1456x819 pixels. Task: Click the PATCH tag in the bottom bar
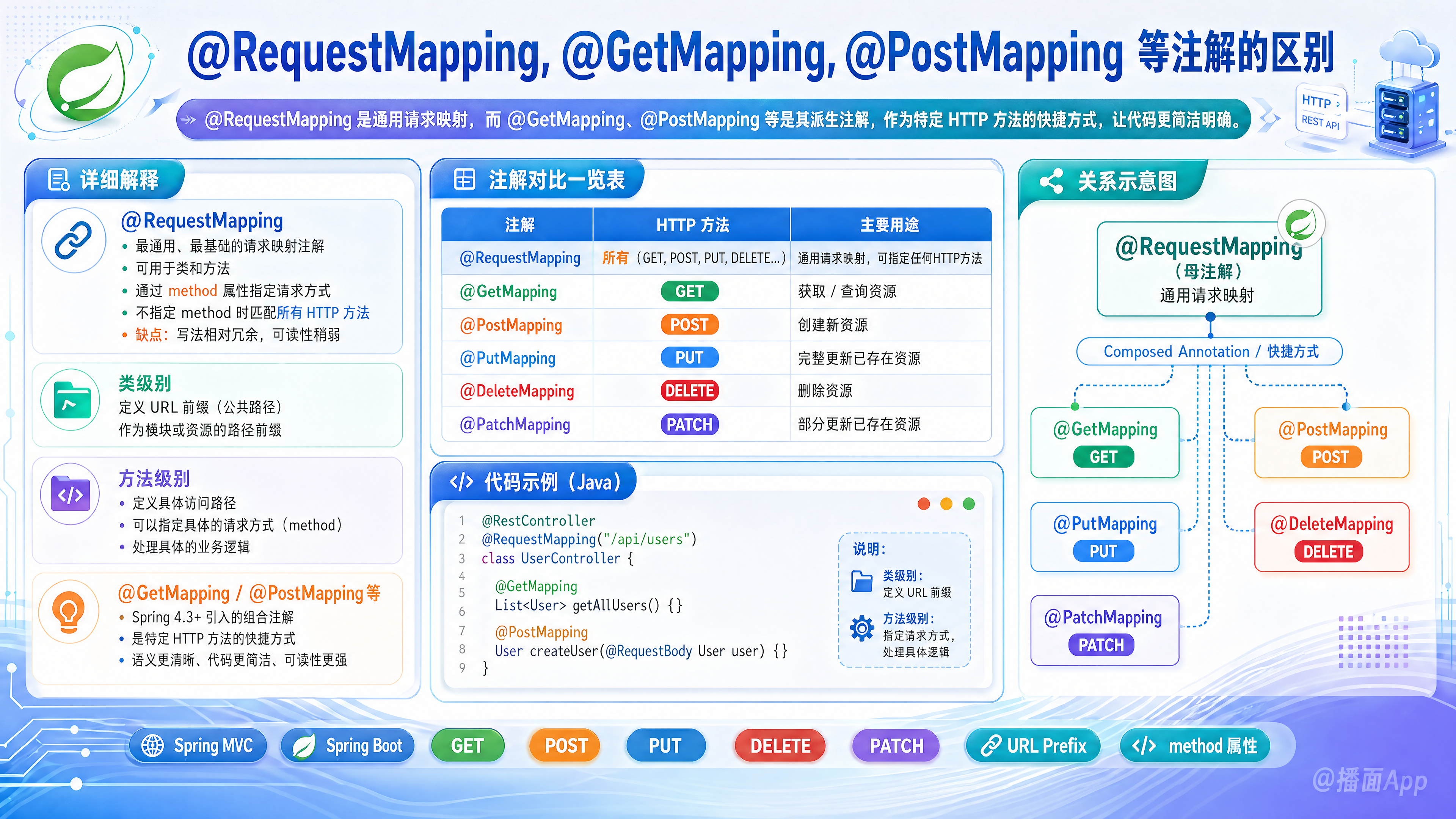coord(896,746)
